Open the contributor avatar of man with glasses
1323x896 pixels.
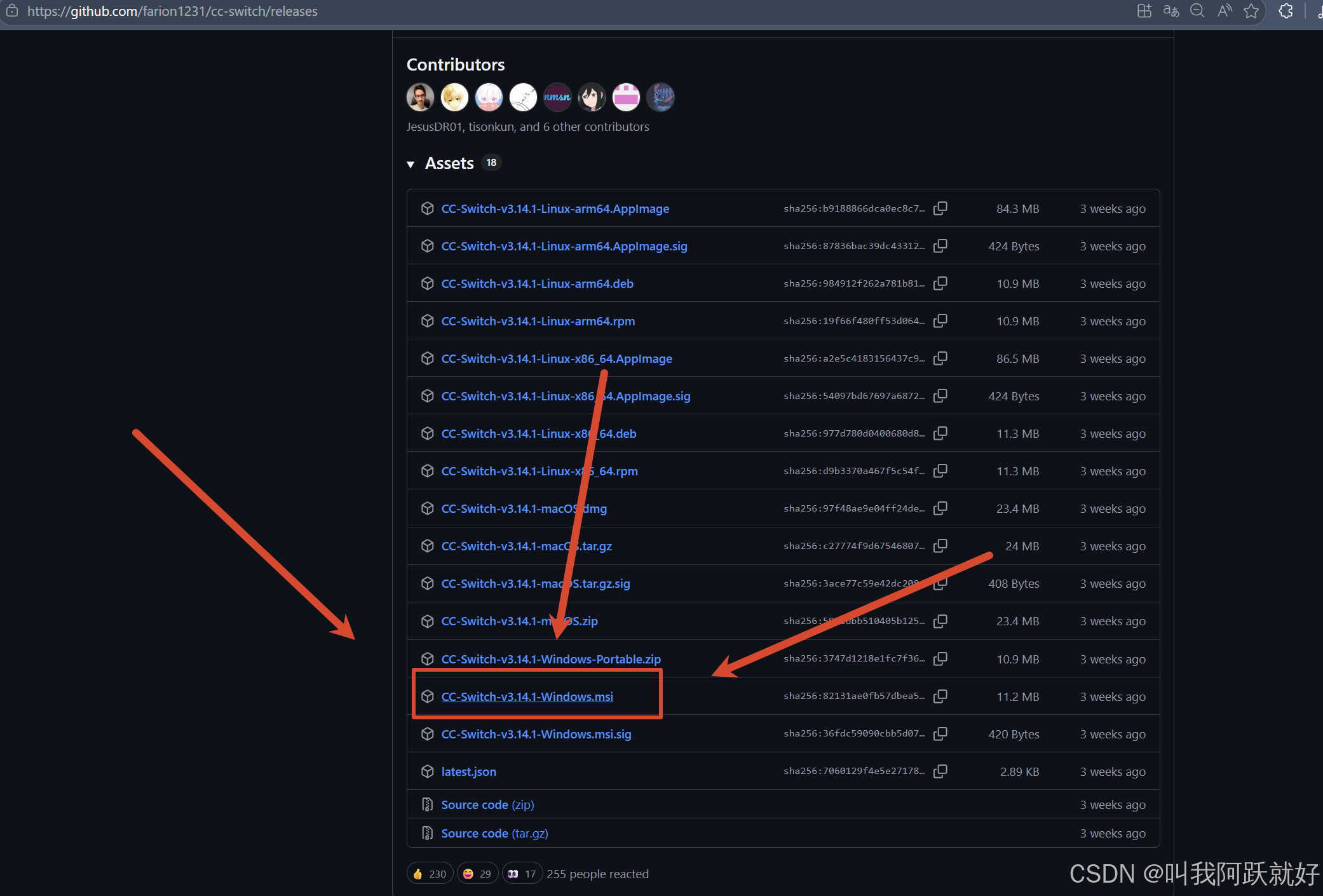pos(420,97)
